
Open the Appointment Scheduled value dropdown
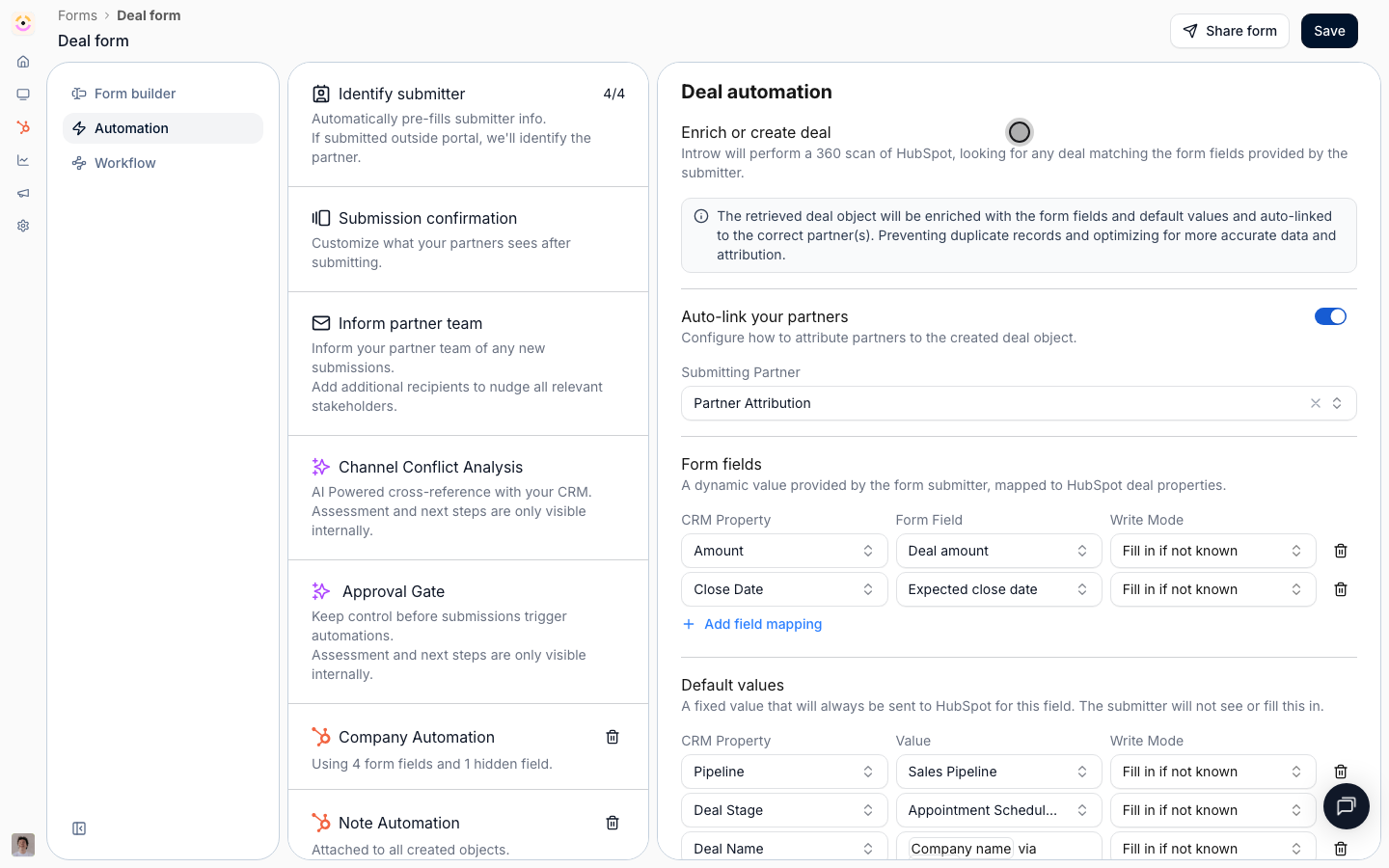(998, 810)
